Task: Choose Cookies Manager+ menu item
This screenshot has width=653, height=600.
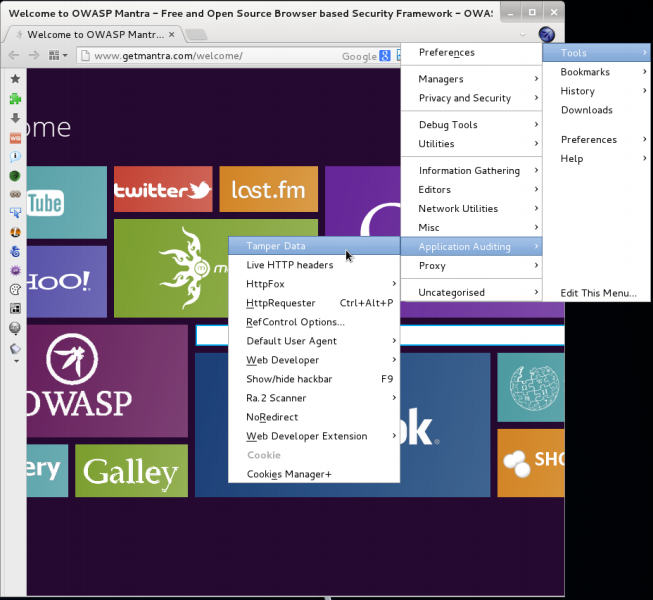Action: pyautogui.click(x=289, y=474)
